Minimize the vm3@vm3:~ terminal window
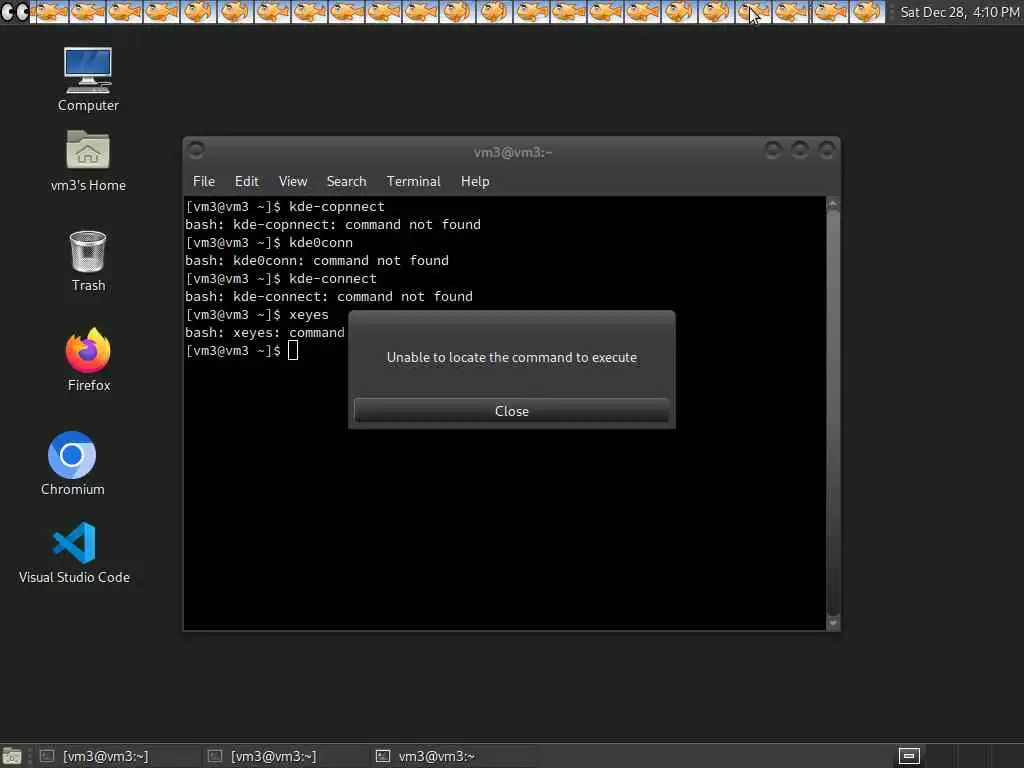 click(x=773, y=151)
